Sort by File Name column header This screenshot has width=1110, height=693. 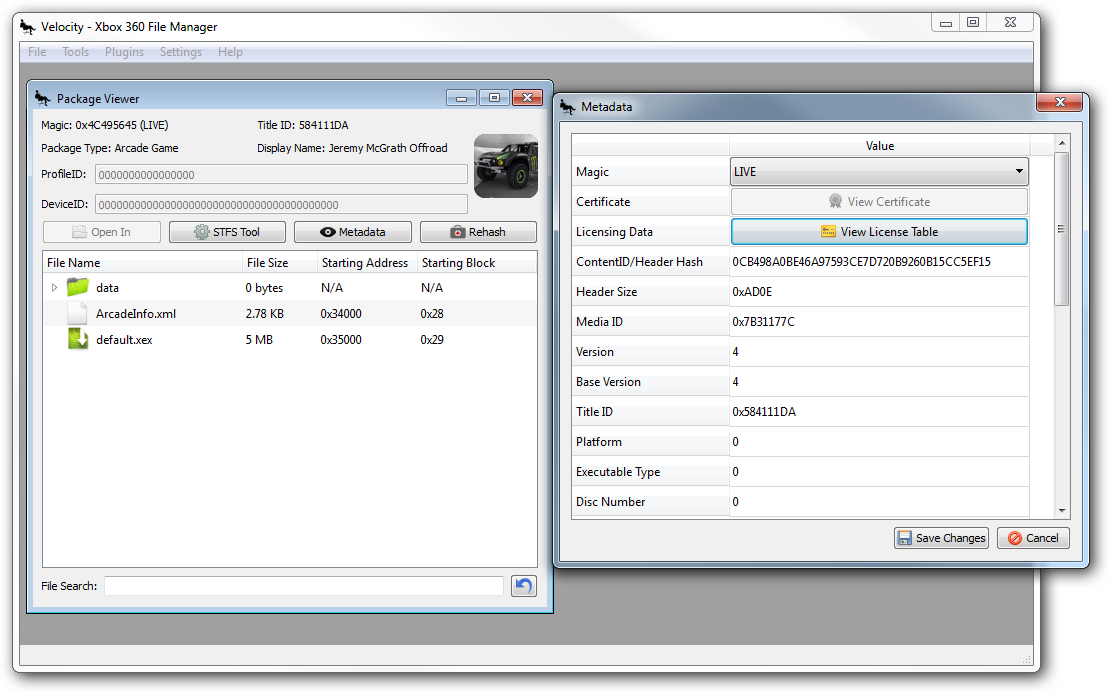click(142, 263)
